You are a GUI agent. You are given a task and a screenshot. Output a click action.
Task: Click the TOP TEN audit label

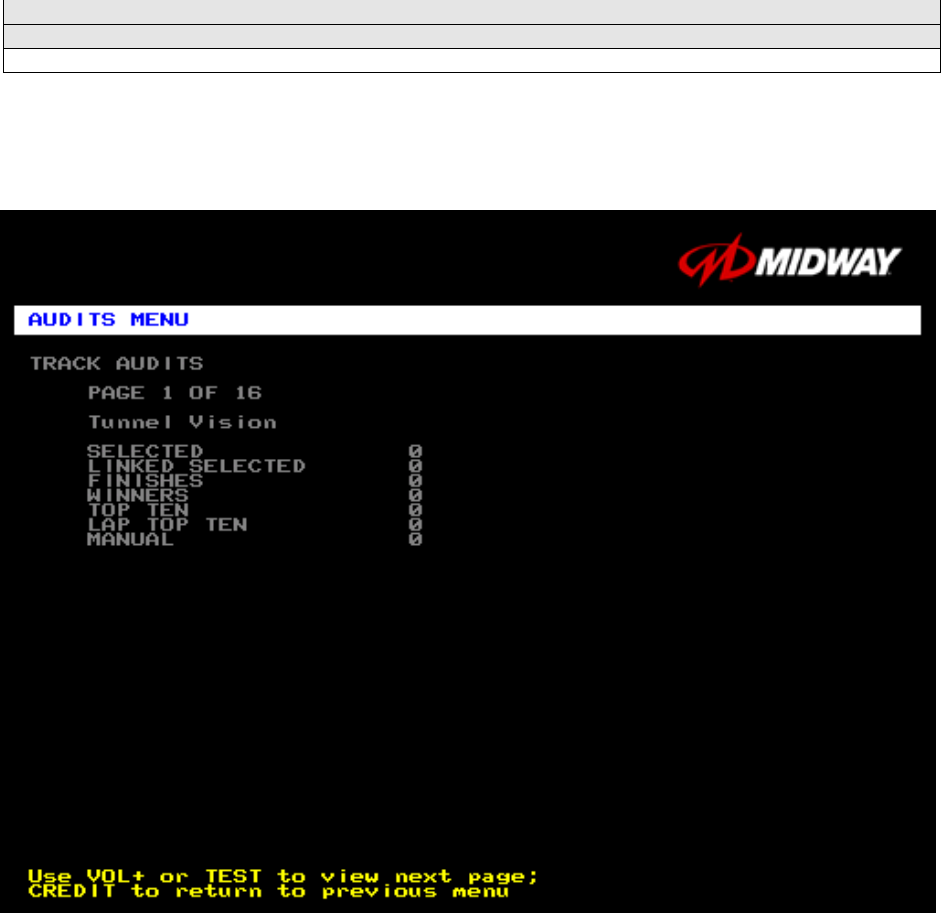(138, 510)
